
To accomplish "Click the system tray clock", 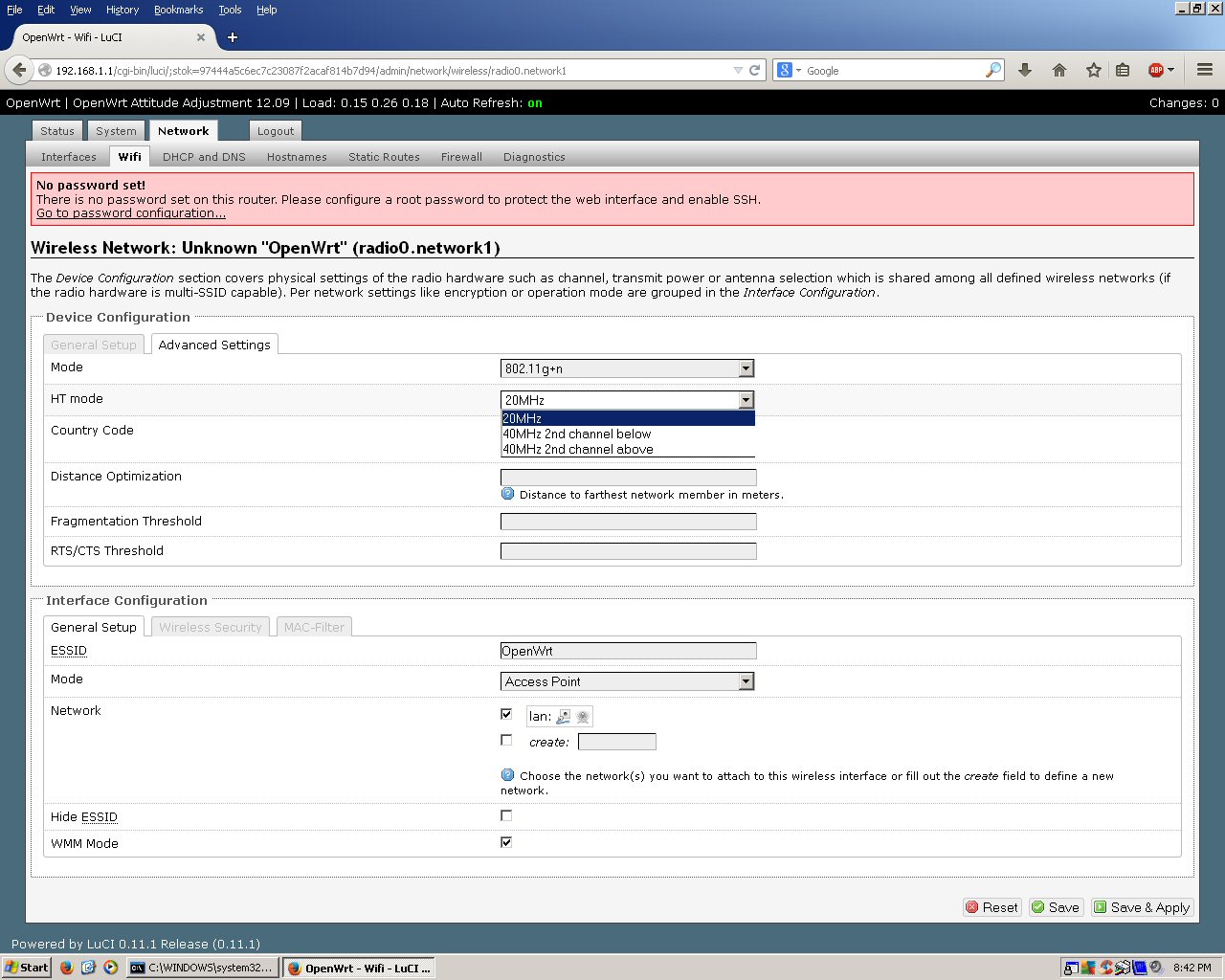I will tap(1192, 968).
